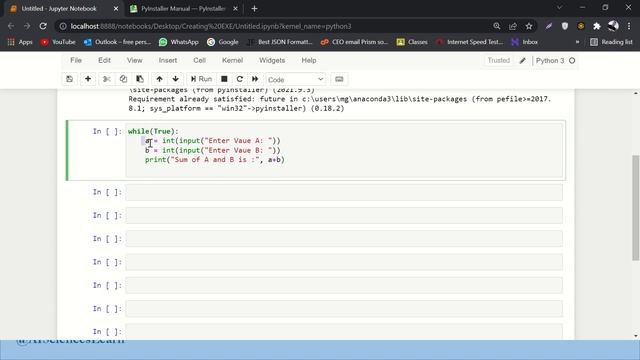Image resolution: width=640 pixels, height=360 pixels.
Task: Click the code line print Sum of A and B
Action: coord(215,160)
